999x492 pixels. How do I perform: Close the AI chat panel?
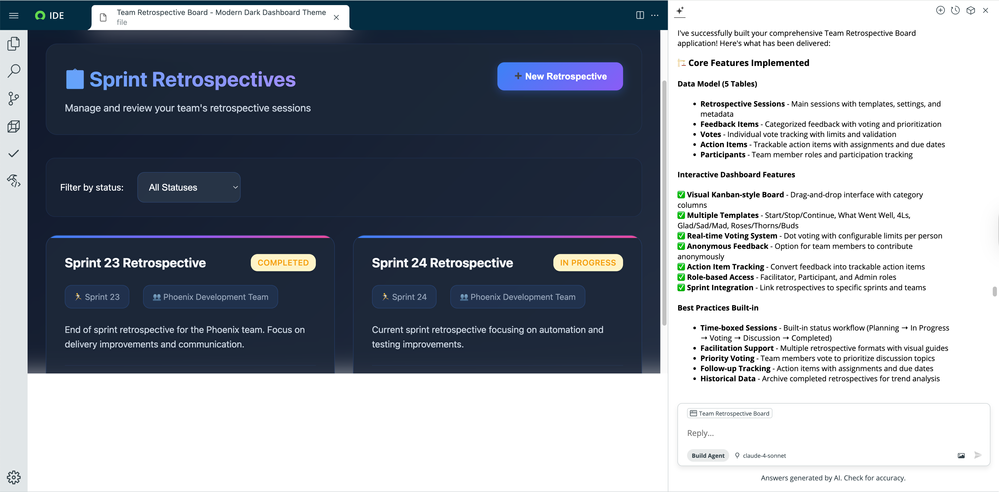(x=986, y=10)
